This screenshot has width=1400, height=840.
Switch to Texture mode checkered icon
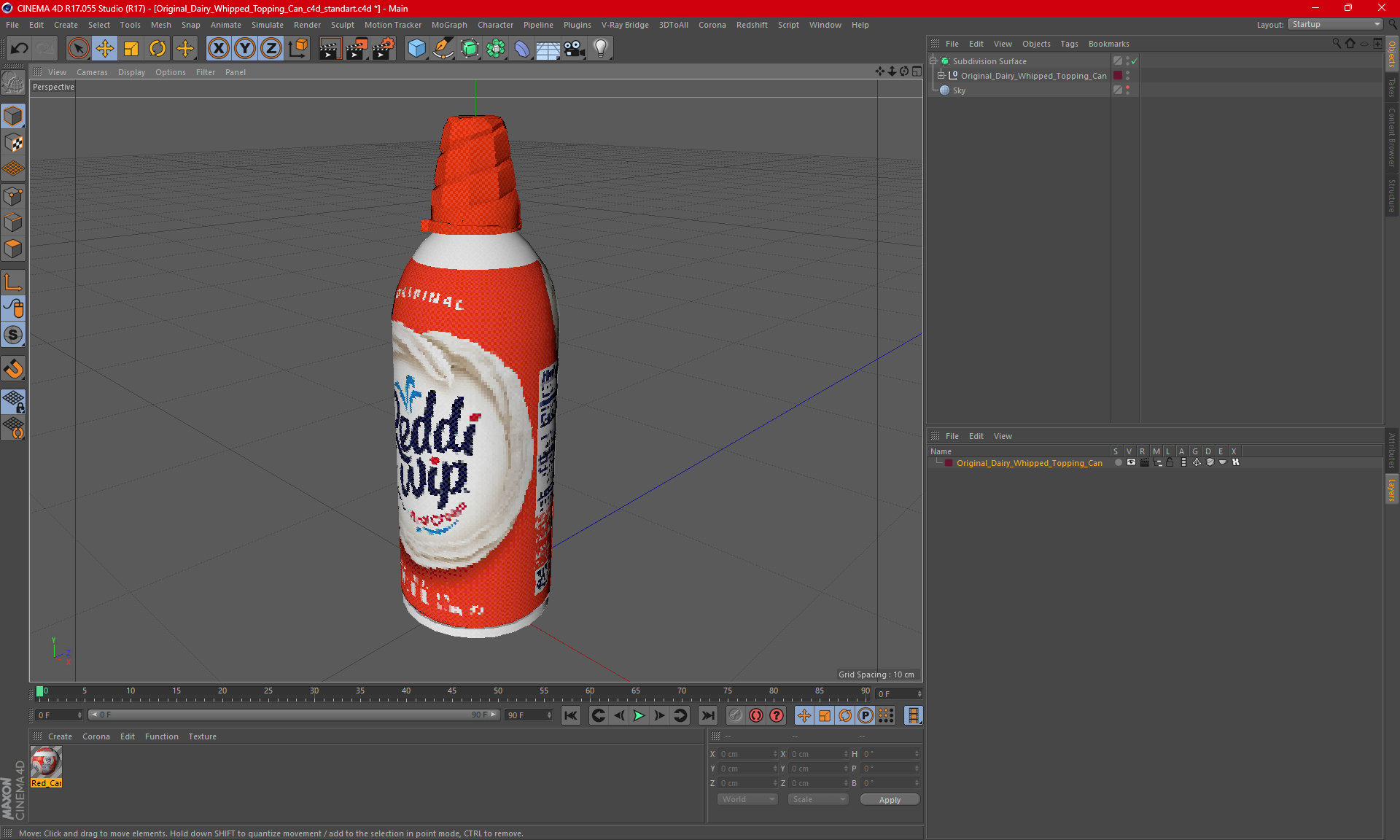pos(13,143)
